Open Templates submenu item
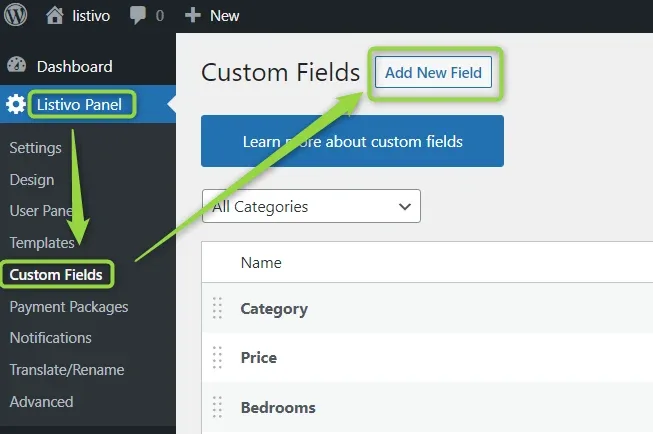Image resolution: width=653 pixels, height=434 pixels. click(x=42, y=243)
